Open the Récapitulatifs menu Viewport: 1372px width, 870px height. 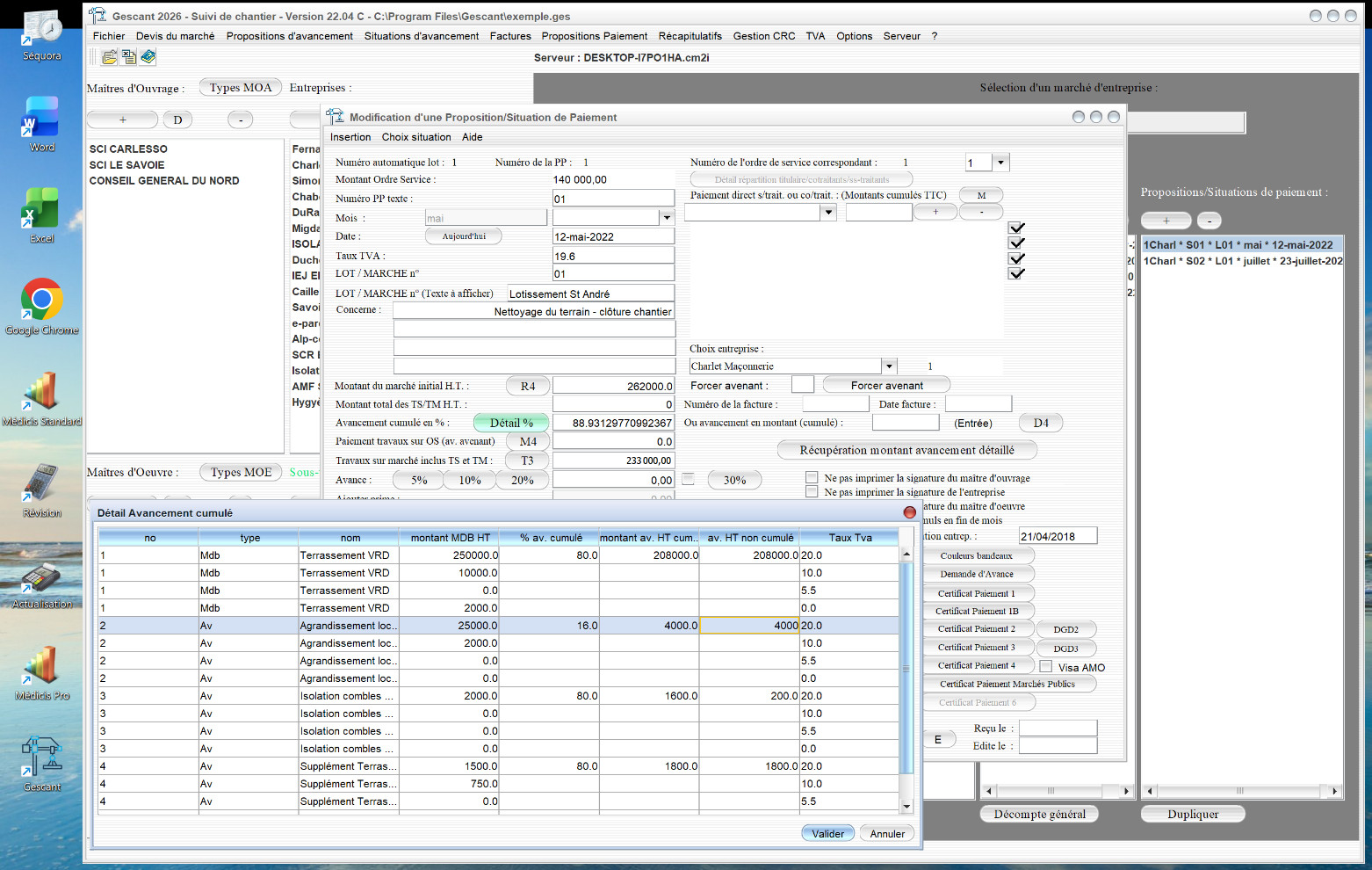tap(690, 36)
